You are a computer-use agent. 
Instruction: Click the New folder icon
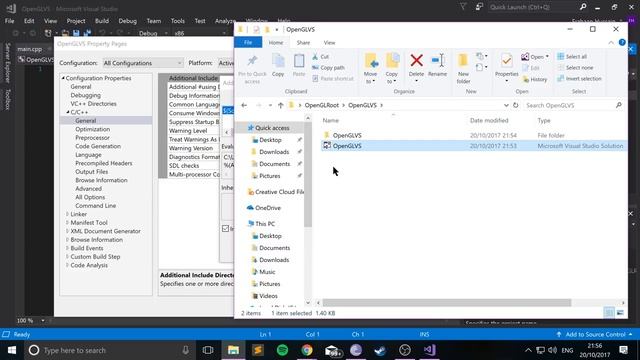coord(463,61)
